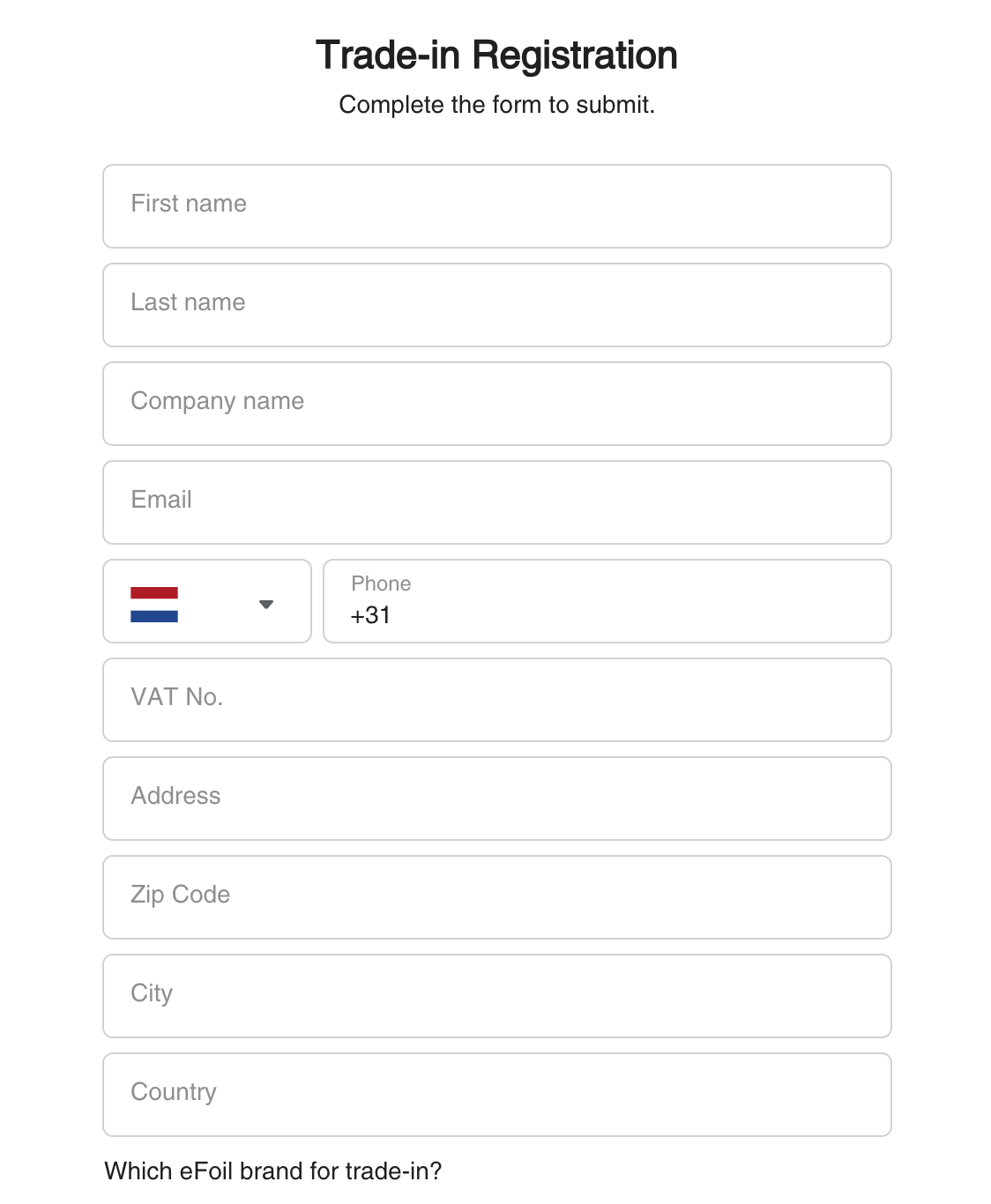The image size is (991, 1204).
Task: Focus the Email input box
Action: coord(496,502)
